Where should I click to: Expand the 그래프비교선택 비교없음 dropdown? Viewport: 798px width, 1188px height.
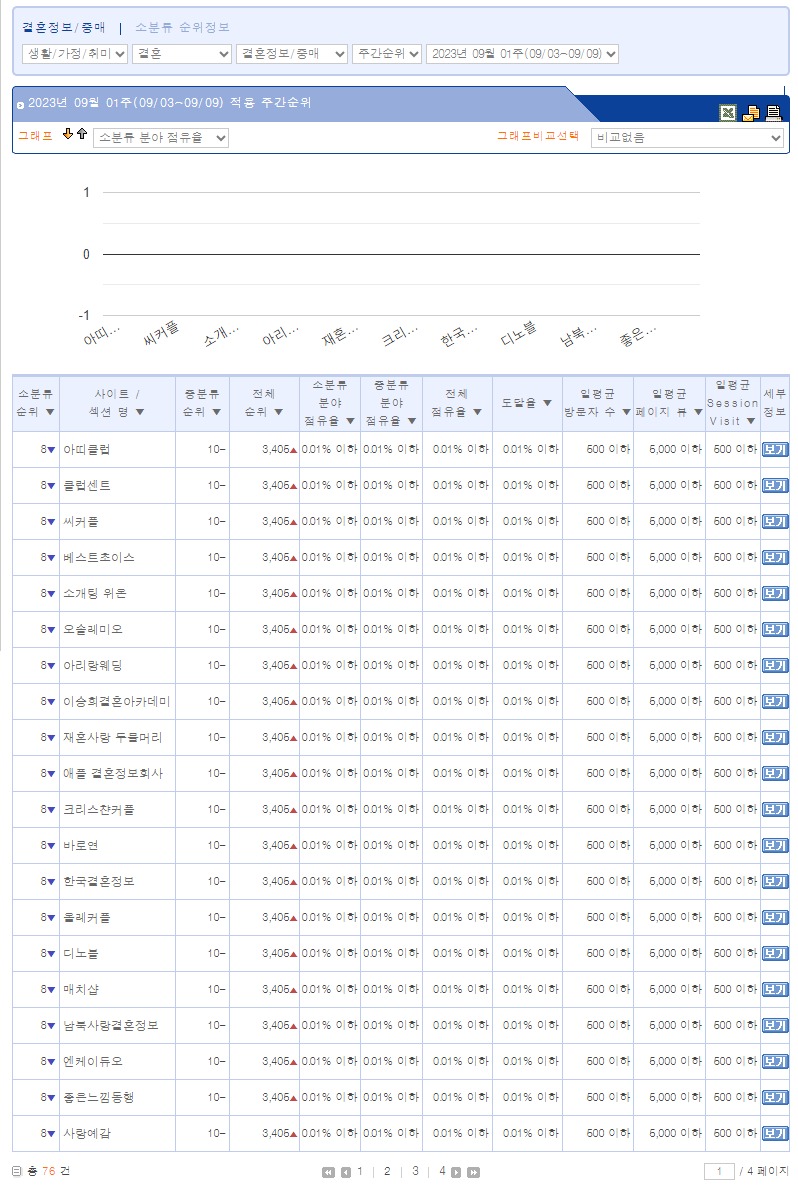[x=687, y=138]
